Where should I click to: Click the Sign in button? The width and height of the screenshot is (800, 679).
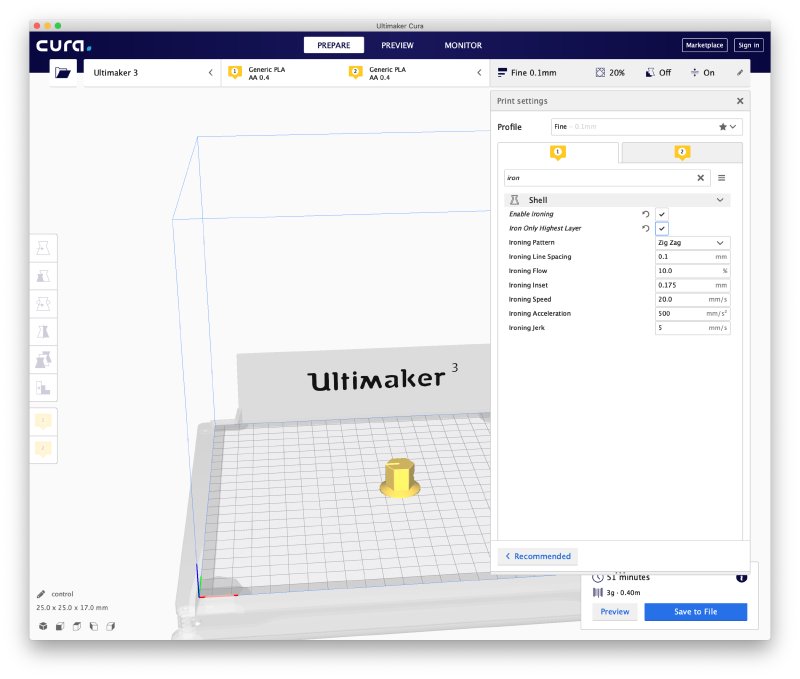[748, 45]
